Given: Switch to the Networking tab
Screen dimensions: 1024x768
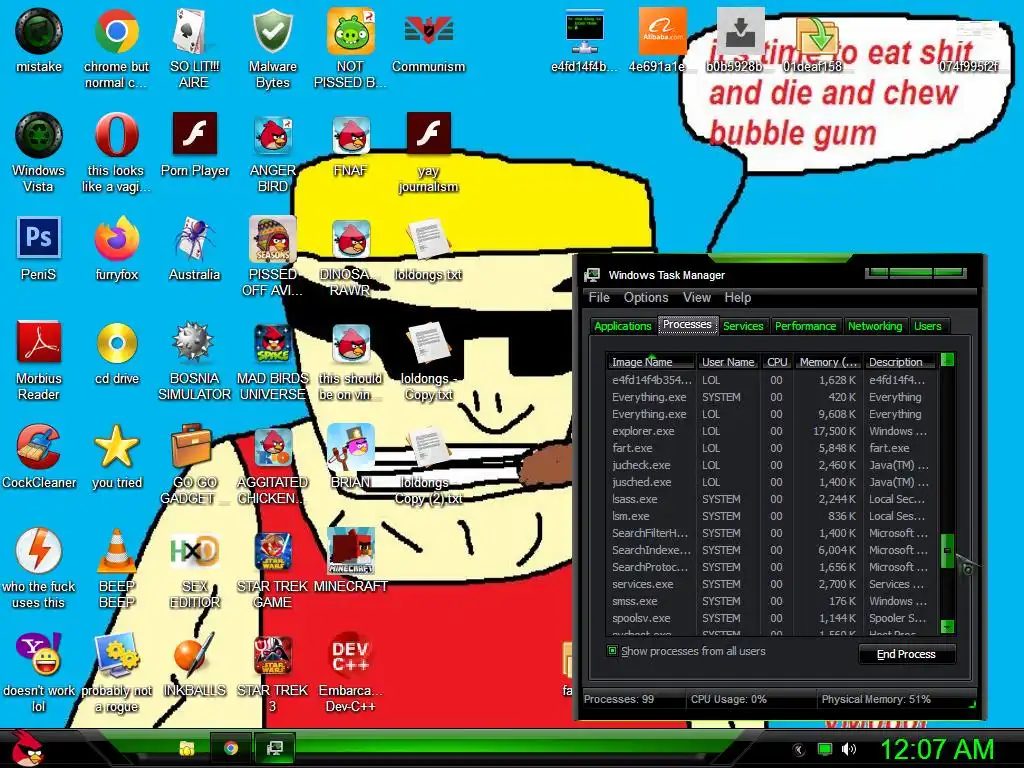Looking at the screenshot, I should (x=875, y=326).
